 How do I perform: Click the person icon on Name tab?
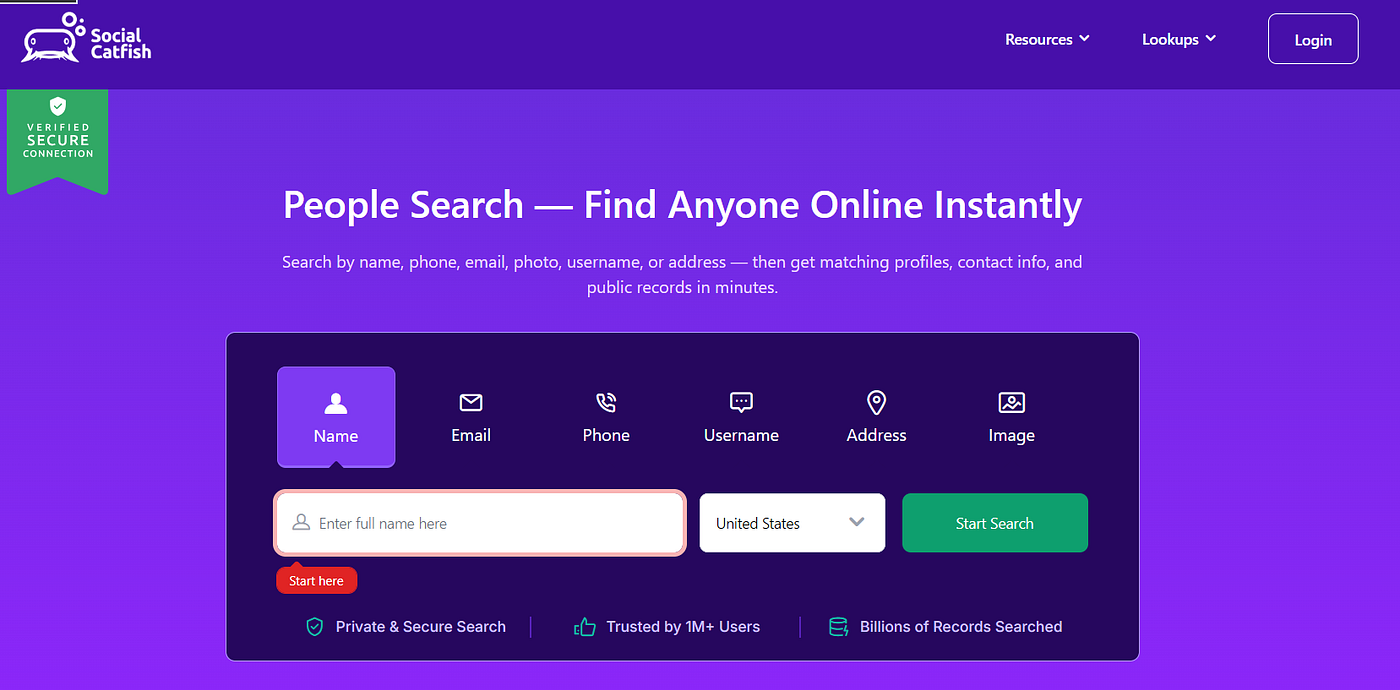tap(336, 402)
